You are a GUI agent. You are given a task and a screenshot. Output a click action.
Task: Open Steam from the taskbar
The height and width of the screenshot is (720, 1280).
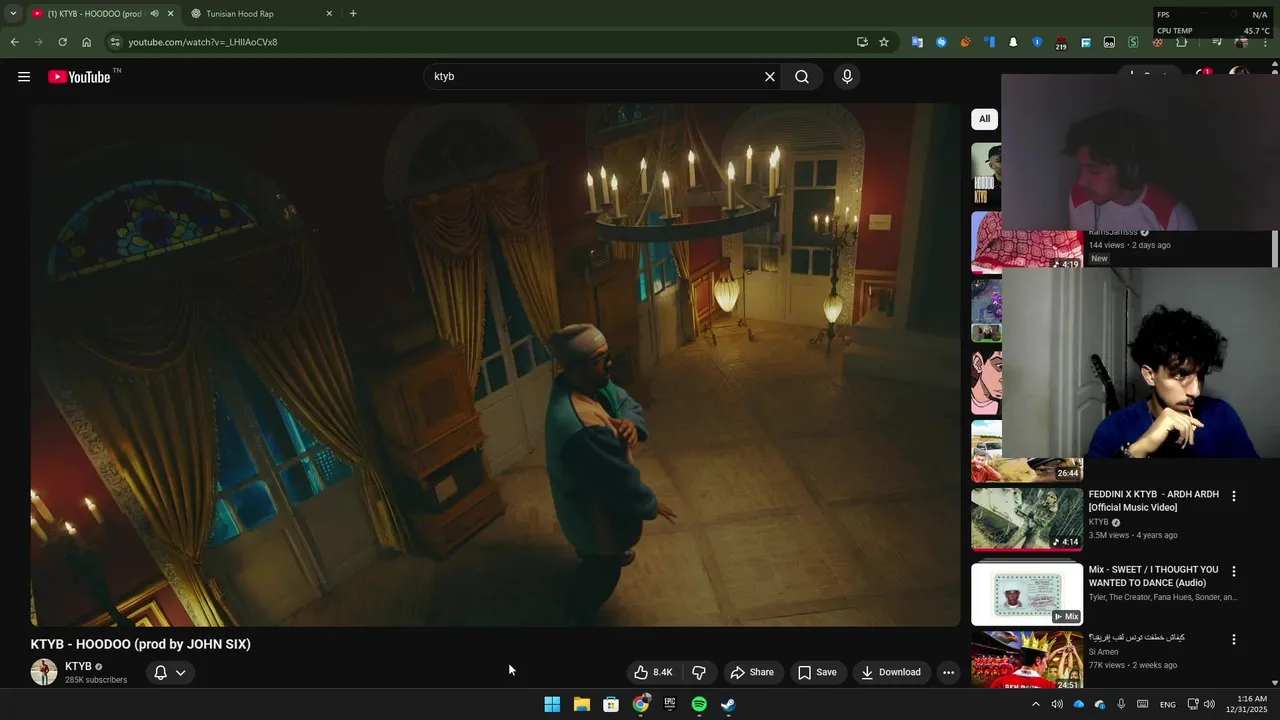tap(728, 704)
